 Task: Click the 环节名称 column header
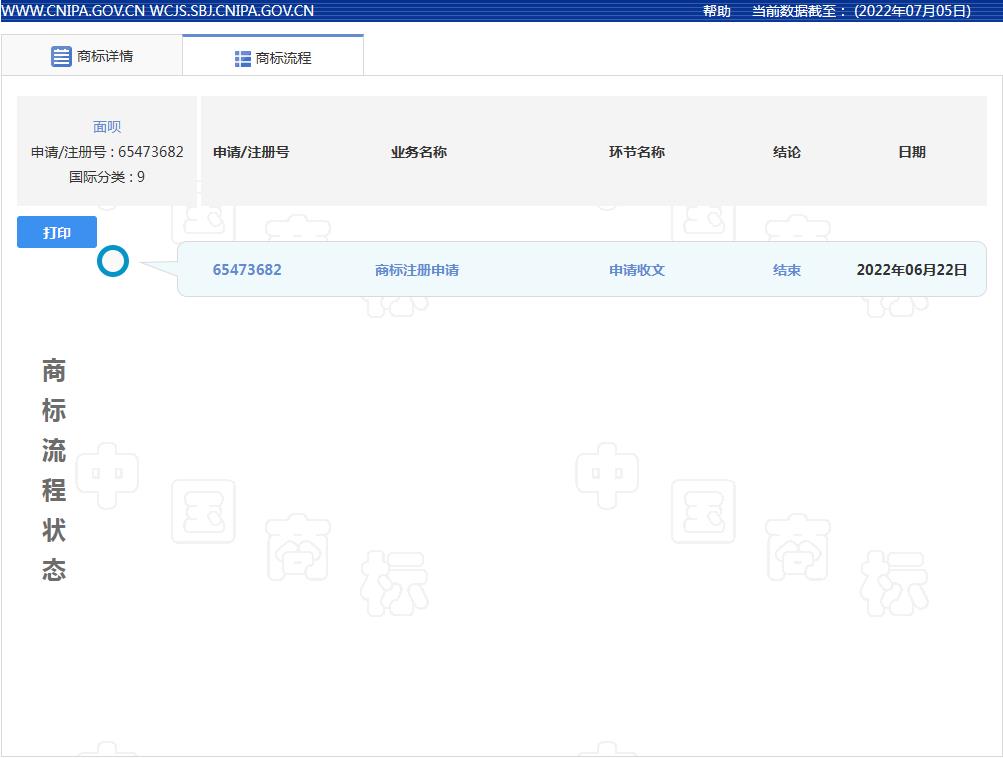coord(637,152)
